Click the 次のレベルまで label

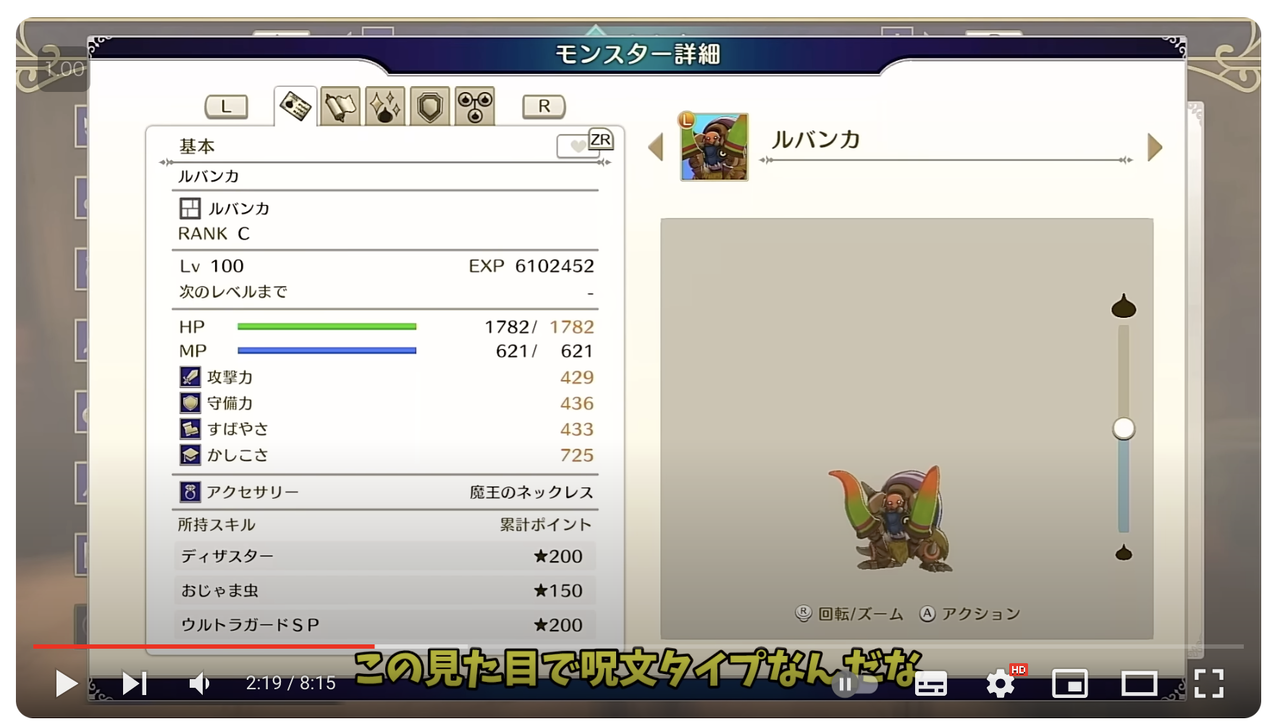click(233, 292)
